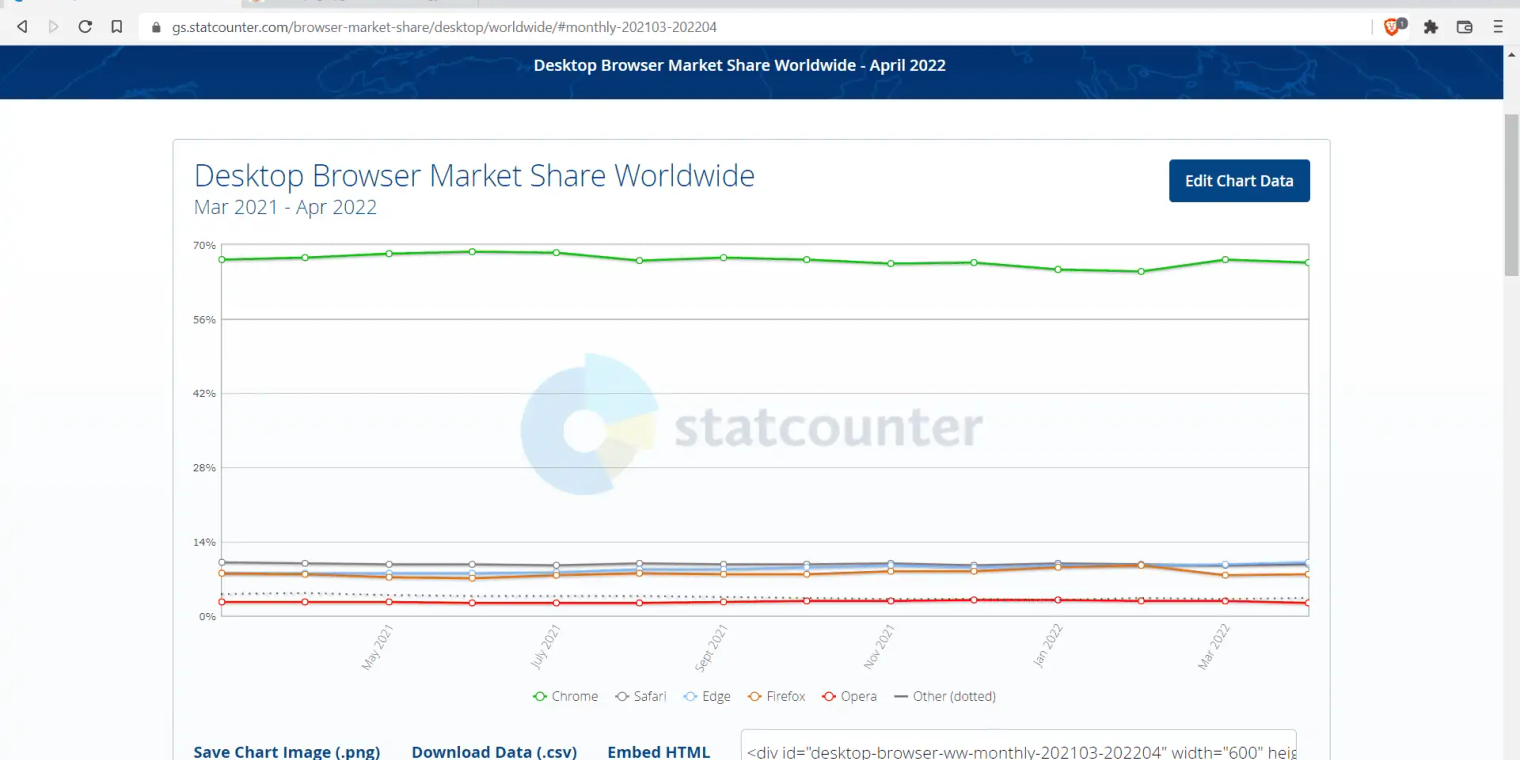Viewport: 1520px width, 760px height.
Task: Open the browser main menu hamburger icon
Action: pos(1498,27)
